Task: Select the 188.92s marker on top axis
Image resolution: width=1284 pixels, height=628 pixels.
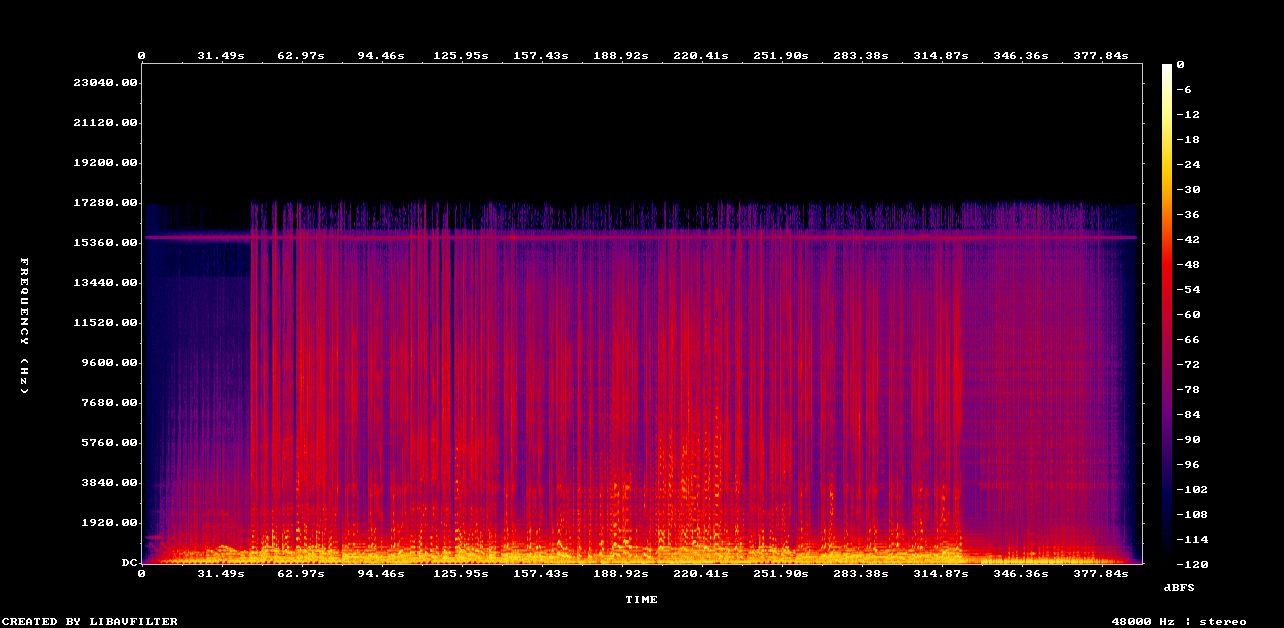Action: (x=620, y=56)
